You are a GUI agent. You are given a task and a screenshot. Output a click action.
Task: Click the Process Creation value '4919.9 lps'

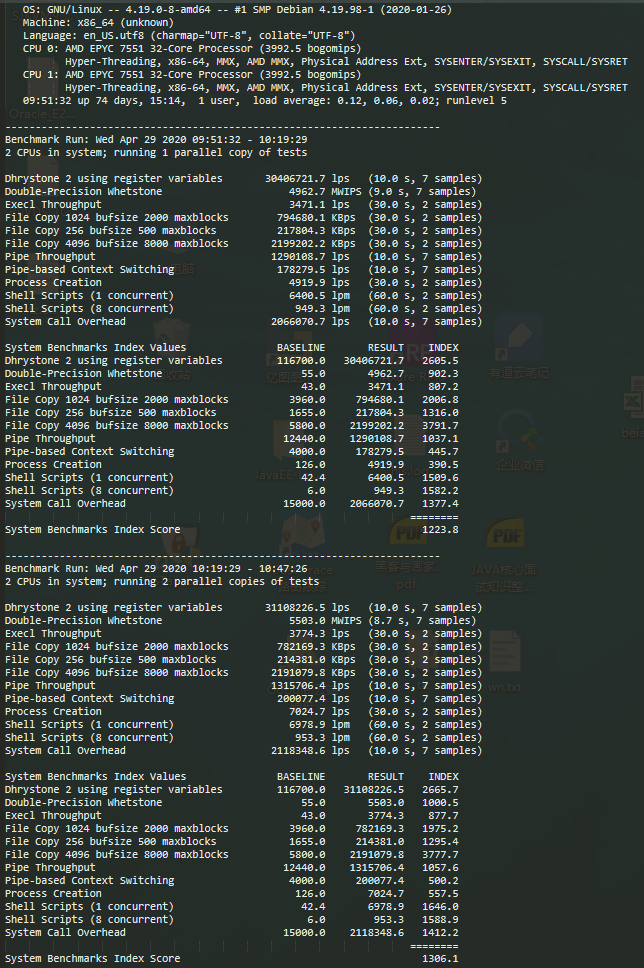[x=319, y=282]
